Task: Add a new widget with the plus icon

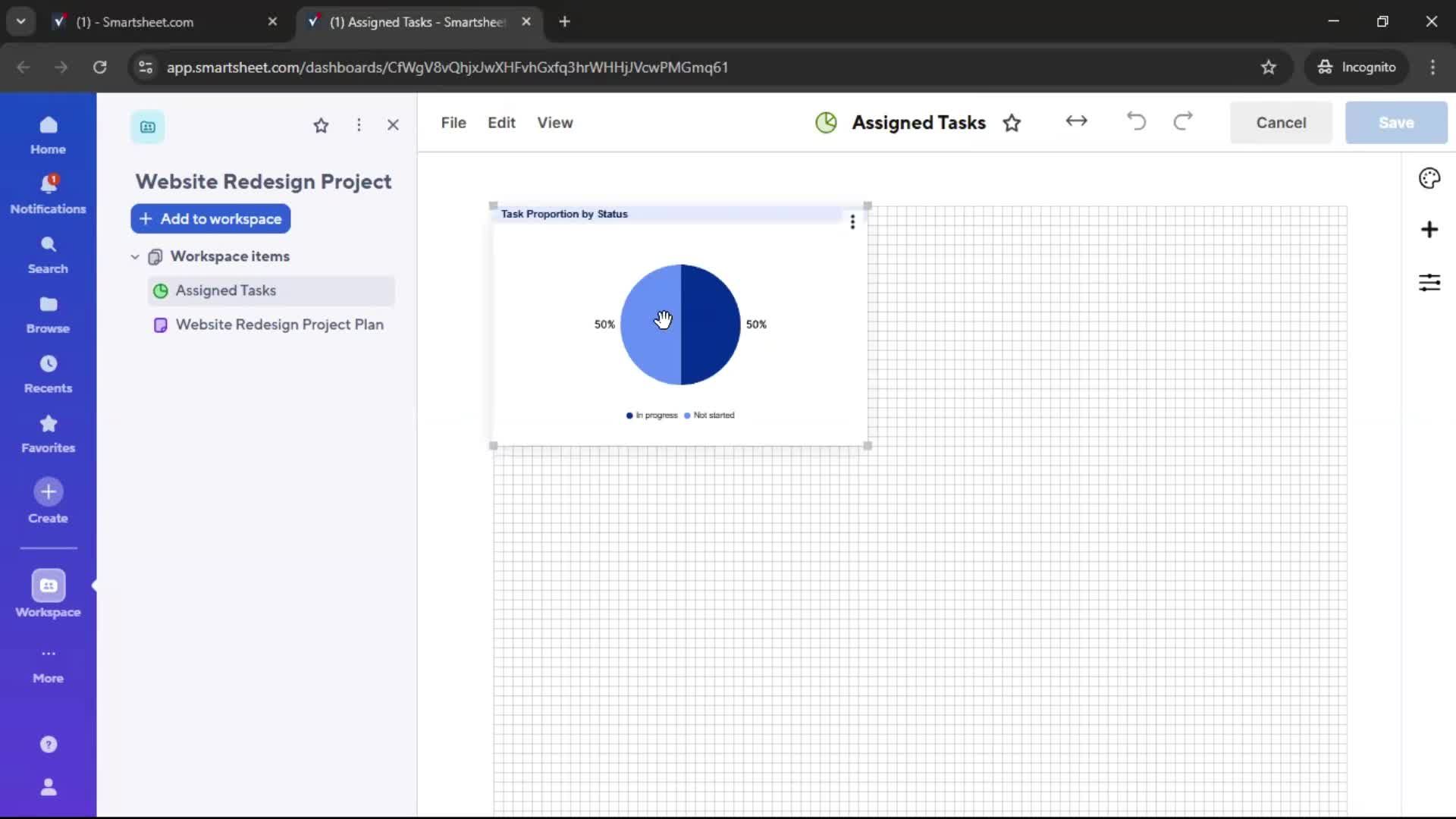Action: tap(1430, 230)
